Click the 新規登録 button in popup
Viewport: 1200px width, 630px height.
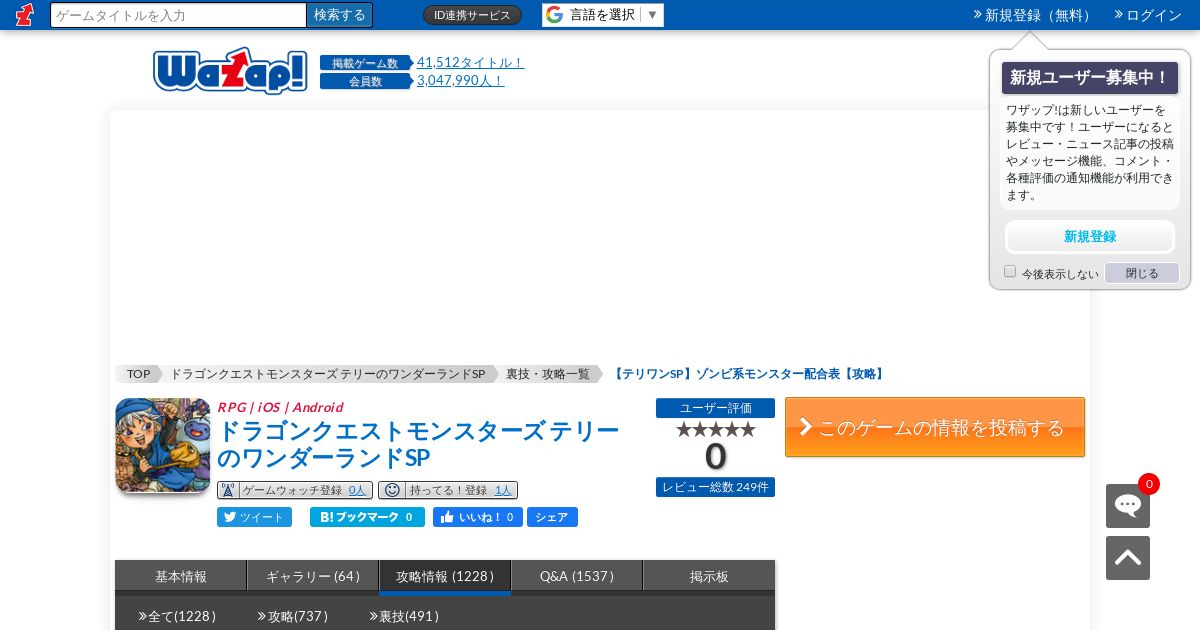(x=1090, y=237)
